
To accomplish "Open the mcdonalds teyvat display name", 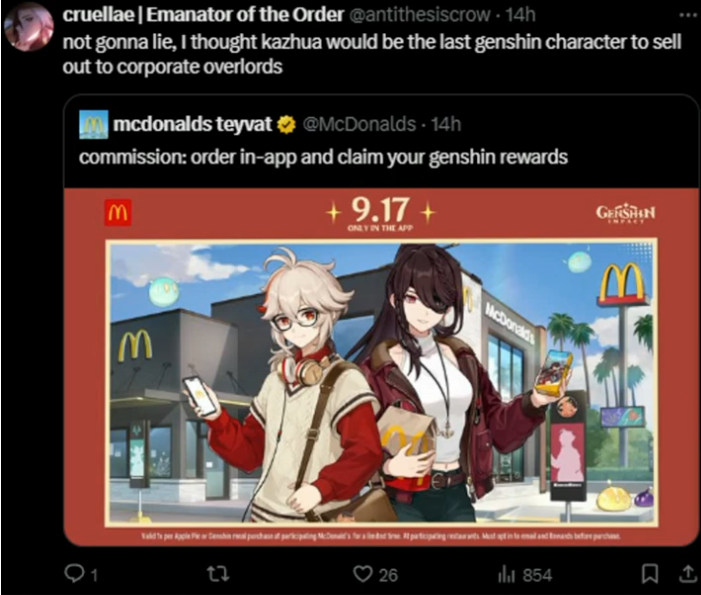I will [192, 124].
